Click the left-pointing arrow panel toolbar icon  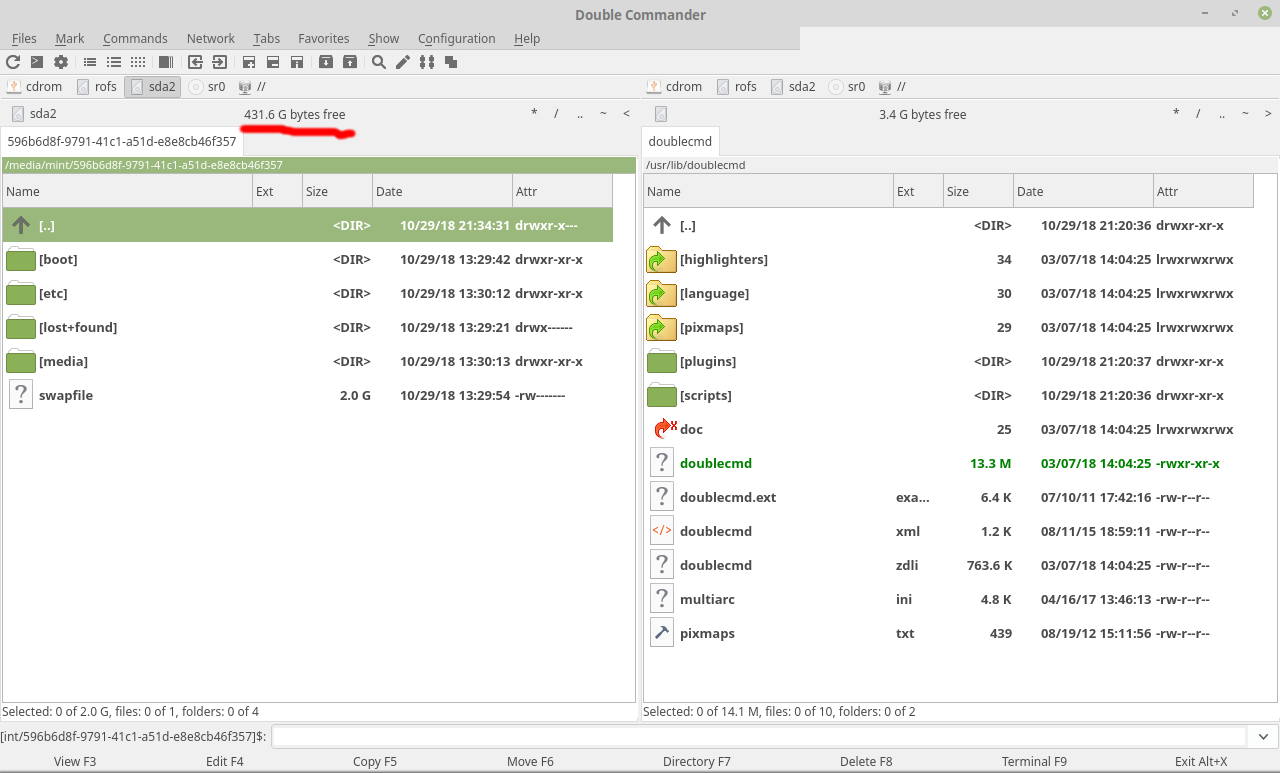[x=195, y=62]
